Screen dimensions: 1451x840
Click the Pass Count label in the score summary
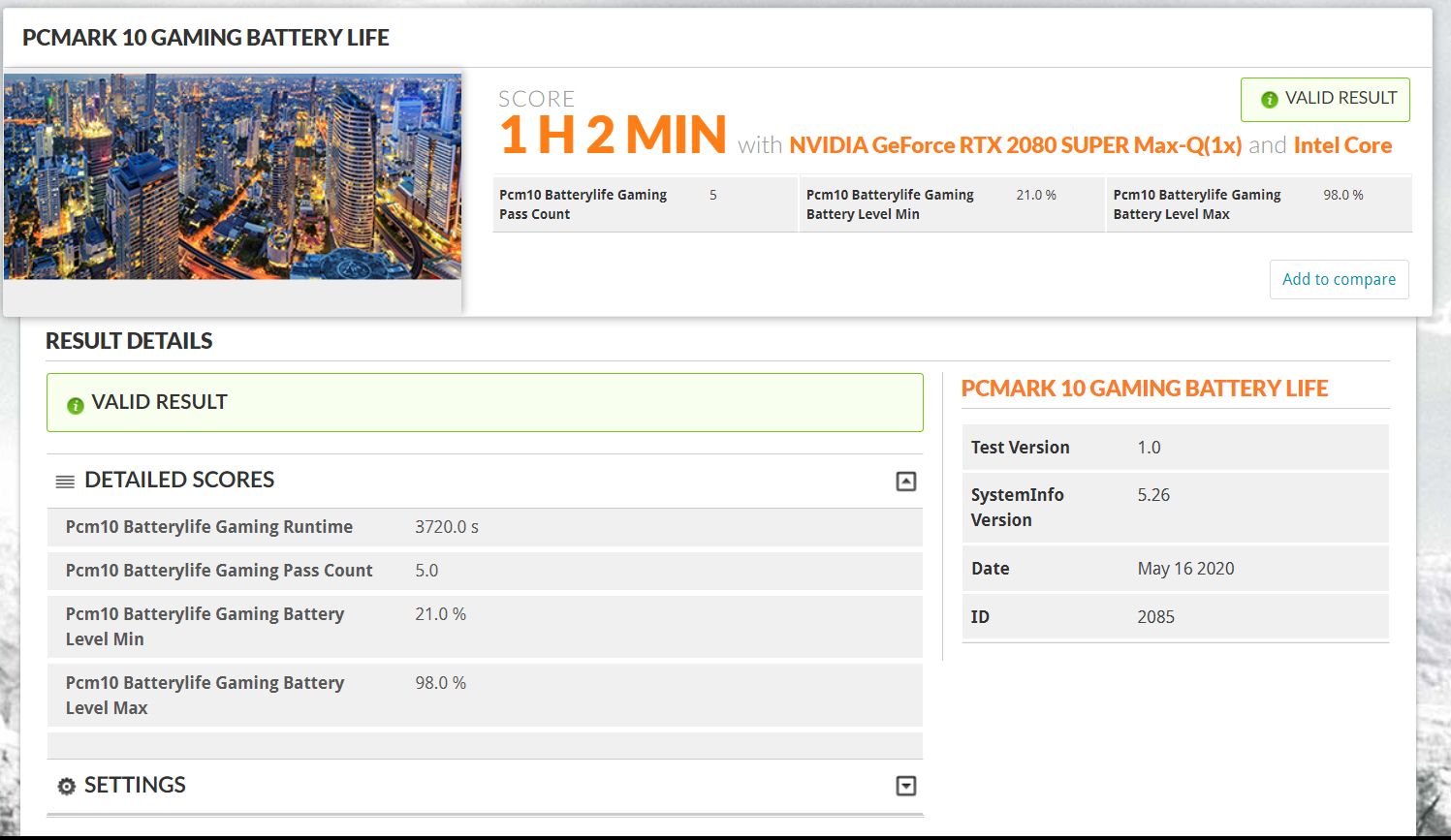pyautogui.click(x=583, y=204)
